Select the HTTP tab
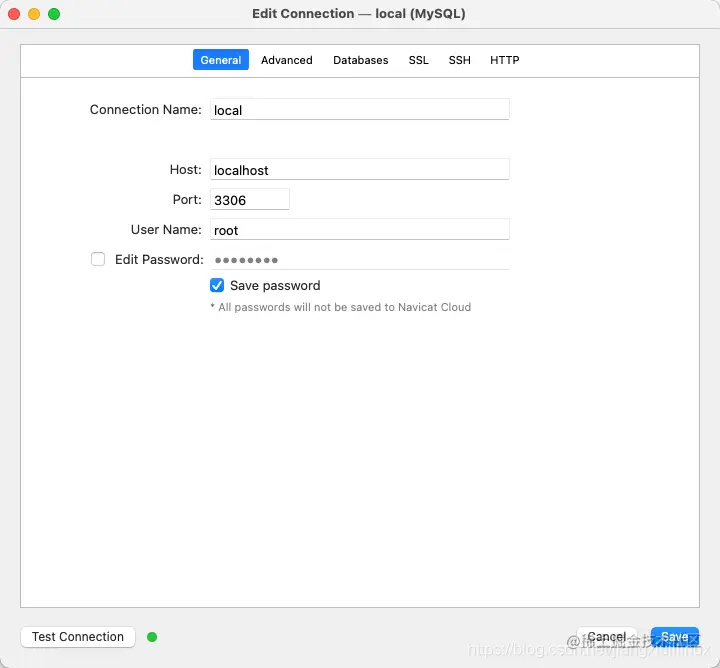 coord(504,60)
